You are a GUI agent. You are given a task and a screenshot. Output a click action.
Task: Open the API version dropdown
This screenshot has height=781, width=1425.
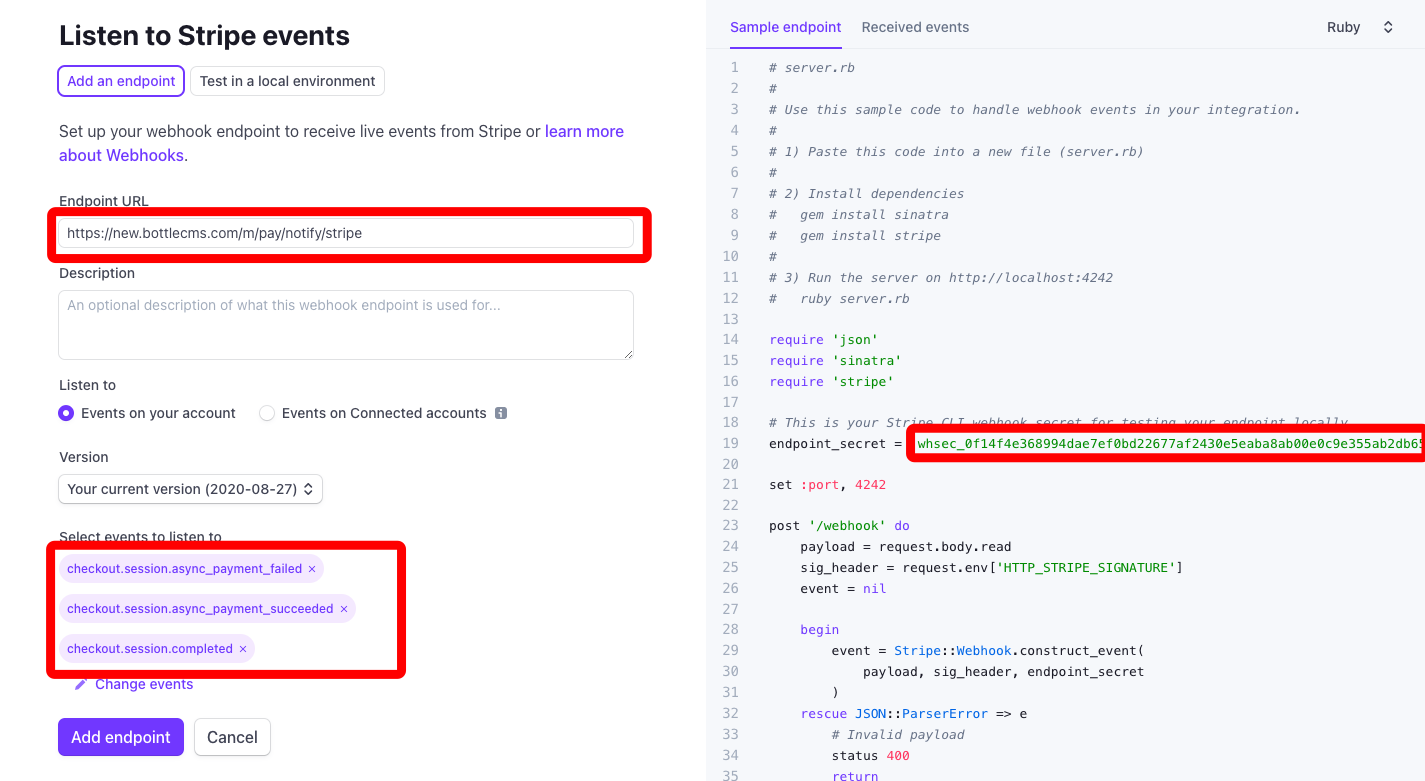tap(190, 489)
